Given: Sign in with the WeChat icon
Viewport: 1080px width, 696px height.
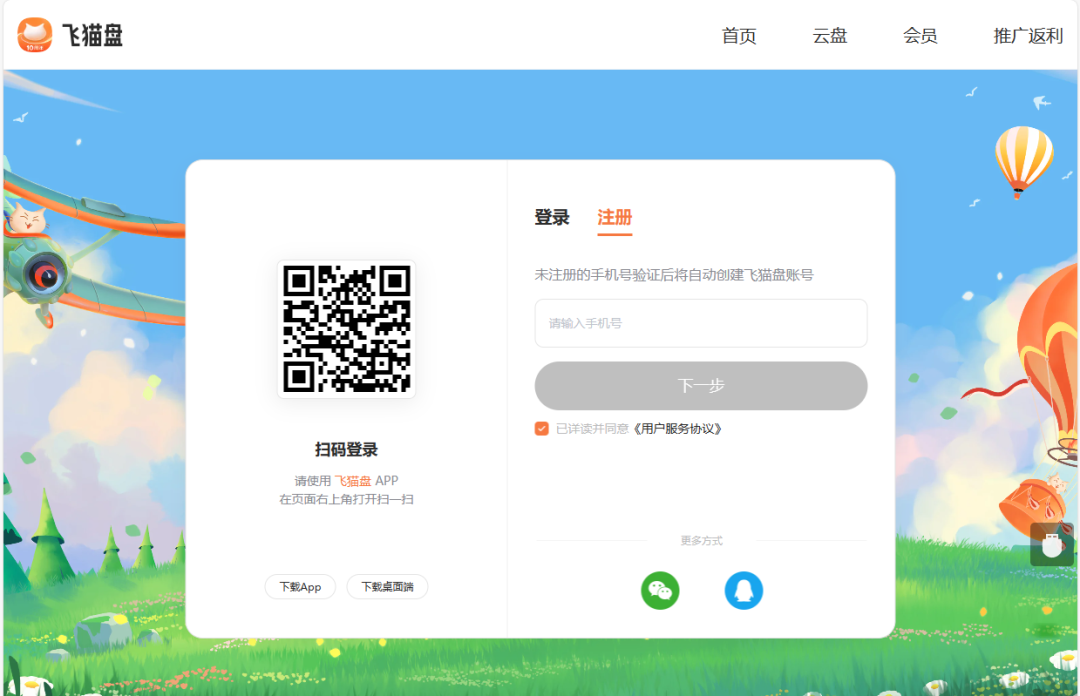Looking at the screenshot, I should tap(660, 591).
